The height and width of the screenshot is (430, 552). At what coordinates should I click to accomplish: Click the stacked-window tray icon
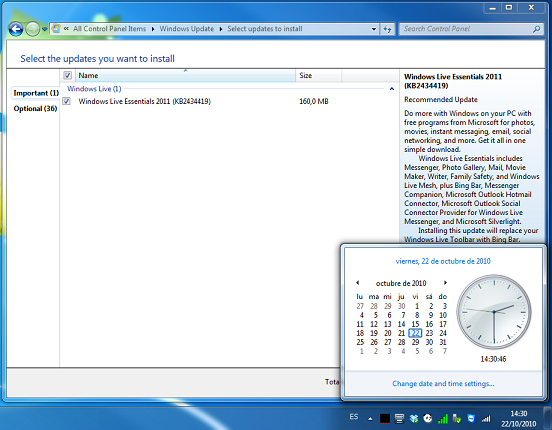[x=399, y=419]
